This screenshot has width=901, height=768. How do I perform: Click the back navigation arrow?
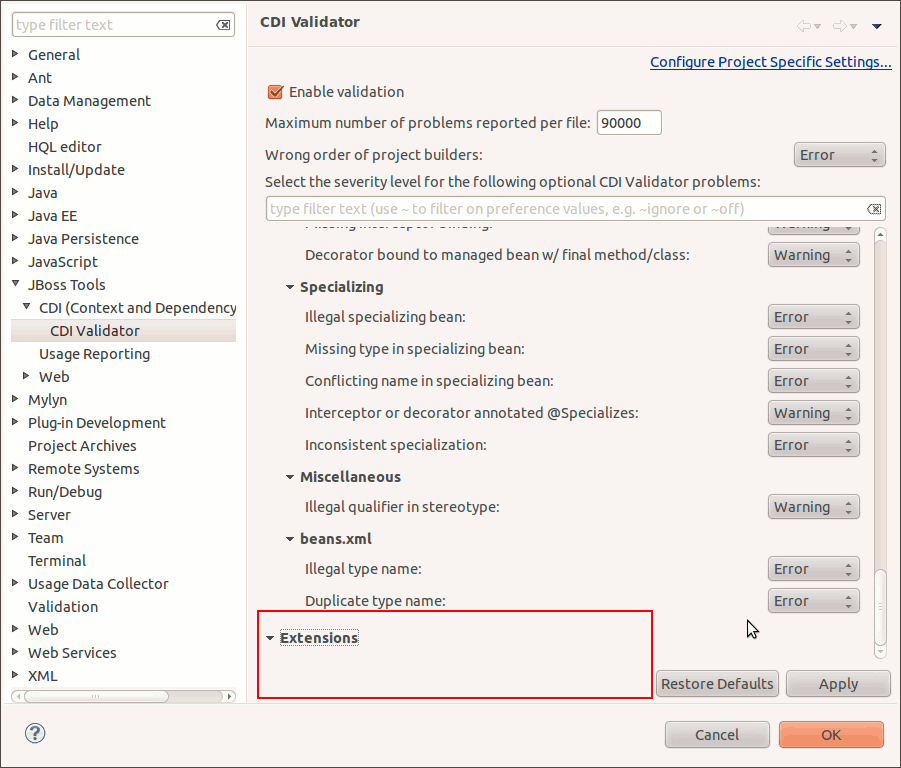pos(804,26)
